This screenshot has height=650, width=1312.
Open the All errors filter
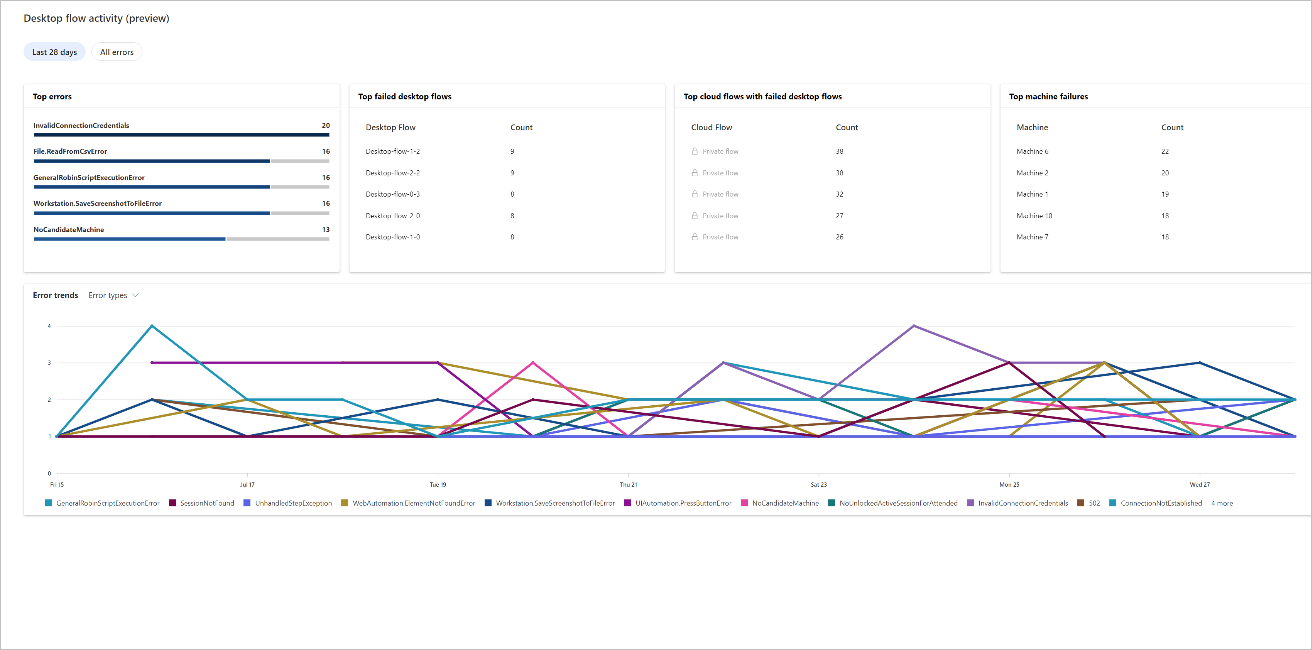coord(117,52)
